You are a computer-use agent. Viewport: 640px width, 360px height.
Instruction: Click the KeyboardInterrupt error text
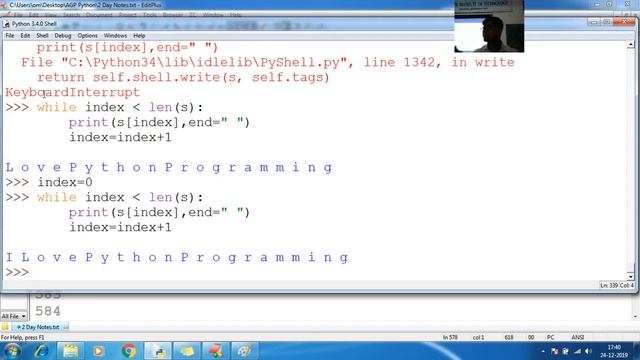tap(73, 92)
